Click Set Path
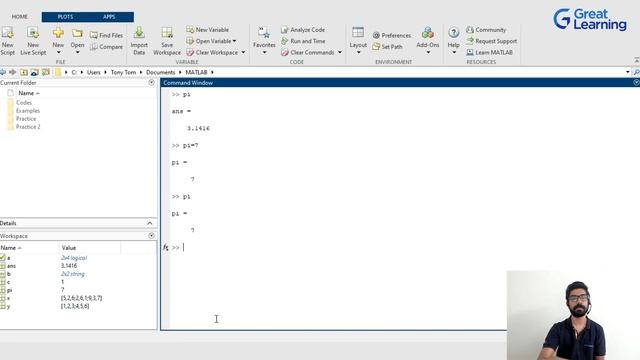640x360 pixels. 387,47
